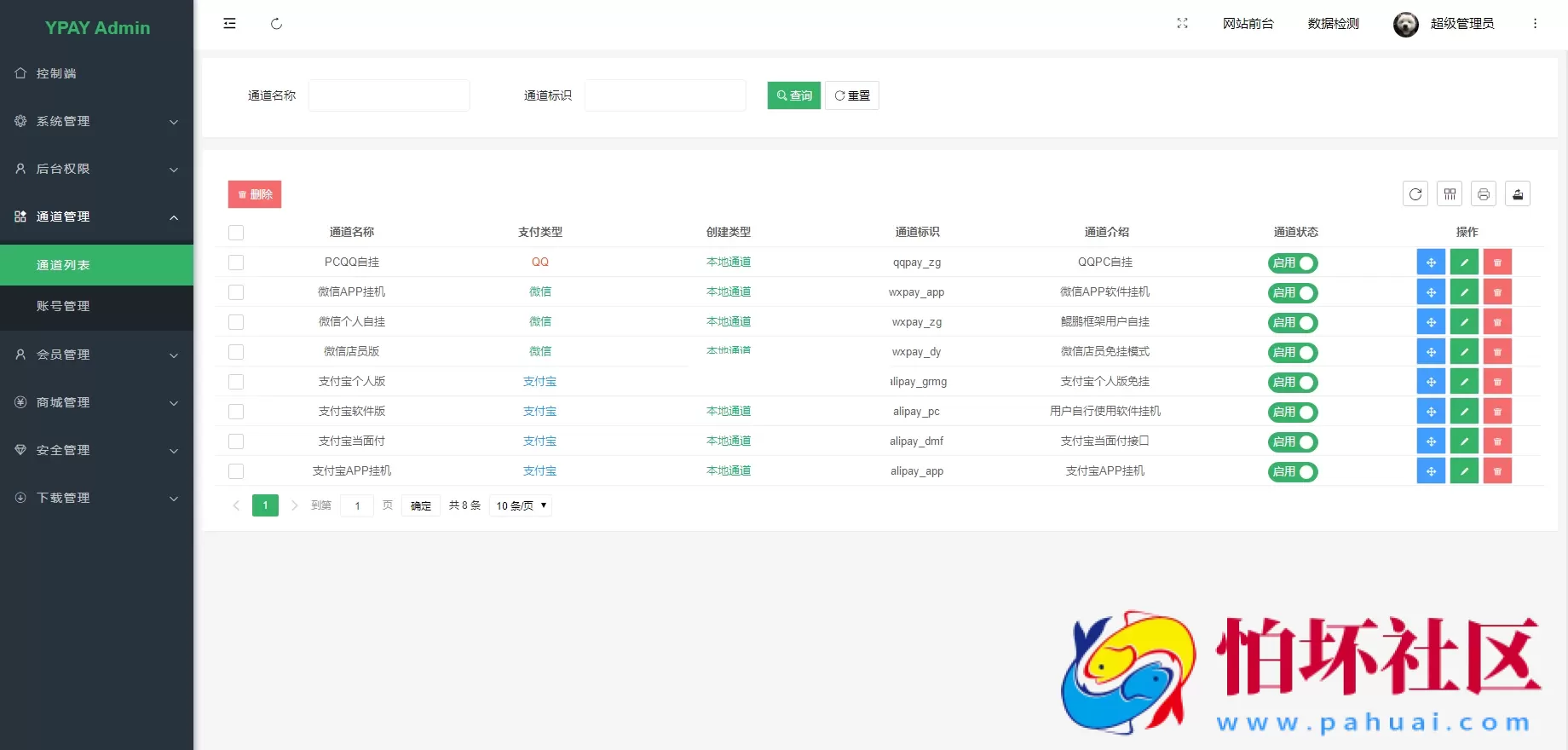Click the page refresh icon in header
Viewport: 1568px width, 750px height.
point(276,24)
